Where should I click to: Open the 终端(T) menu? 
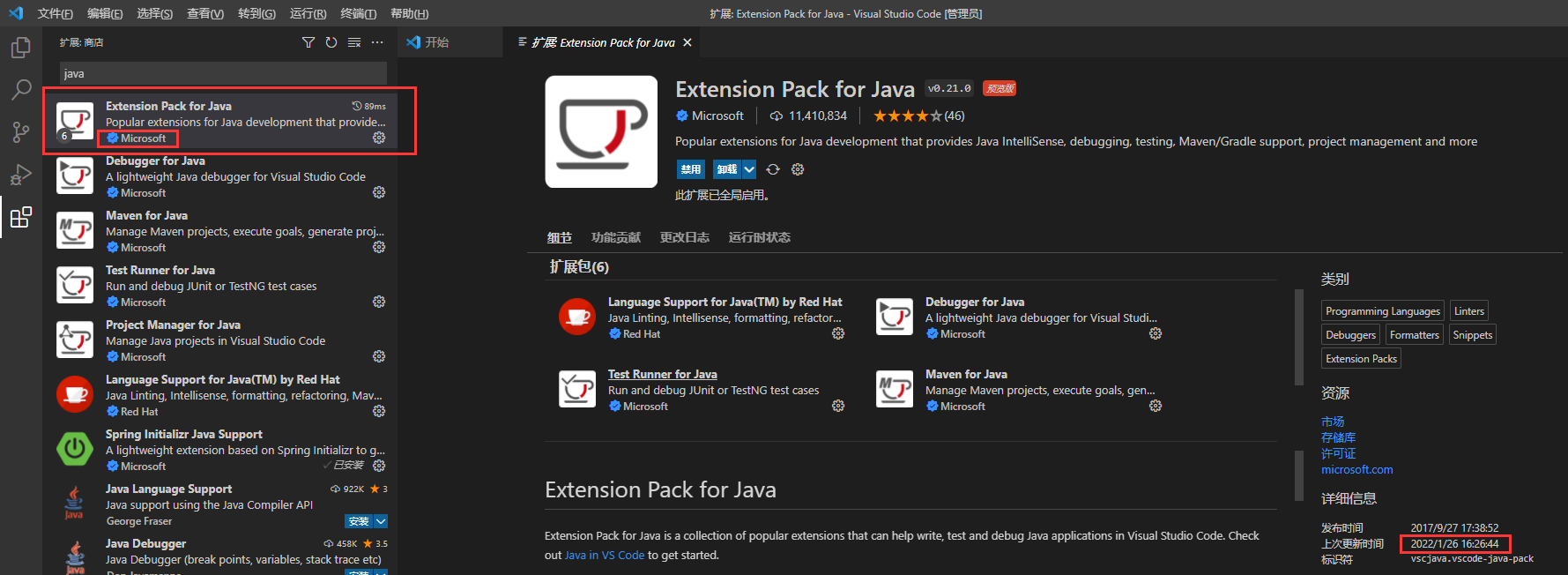coord(358,13)
